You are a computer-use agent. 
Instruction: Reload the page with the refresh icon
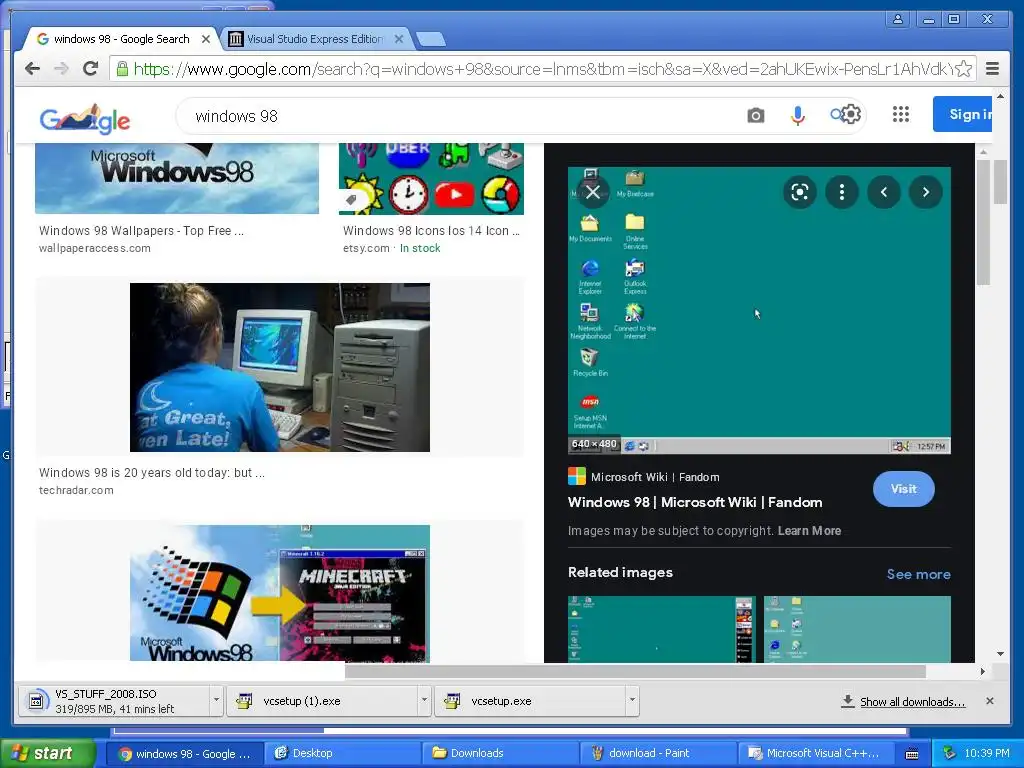point(91,69)
